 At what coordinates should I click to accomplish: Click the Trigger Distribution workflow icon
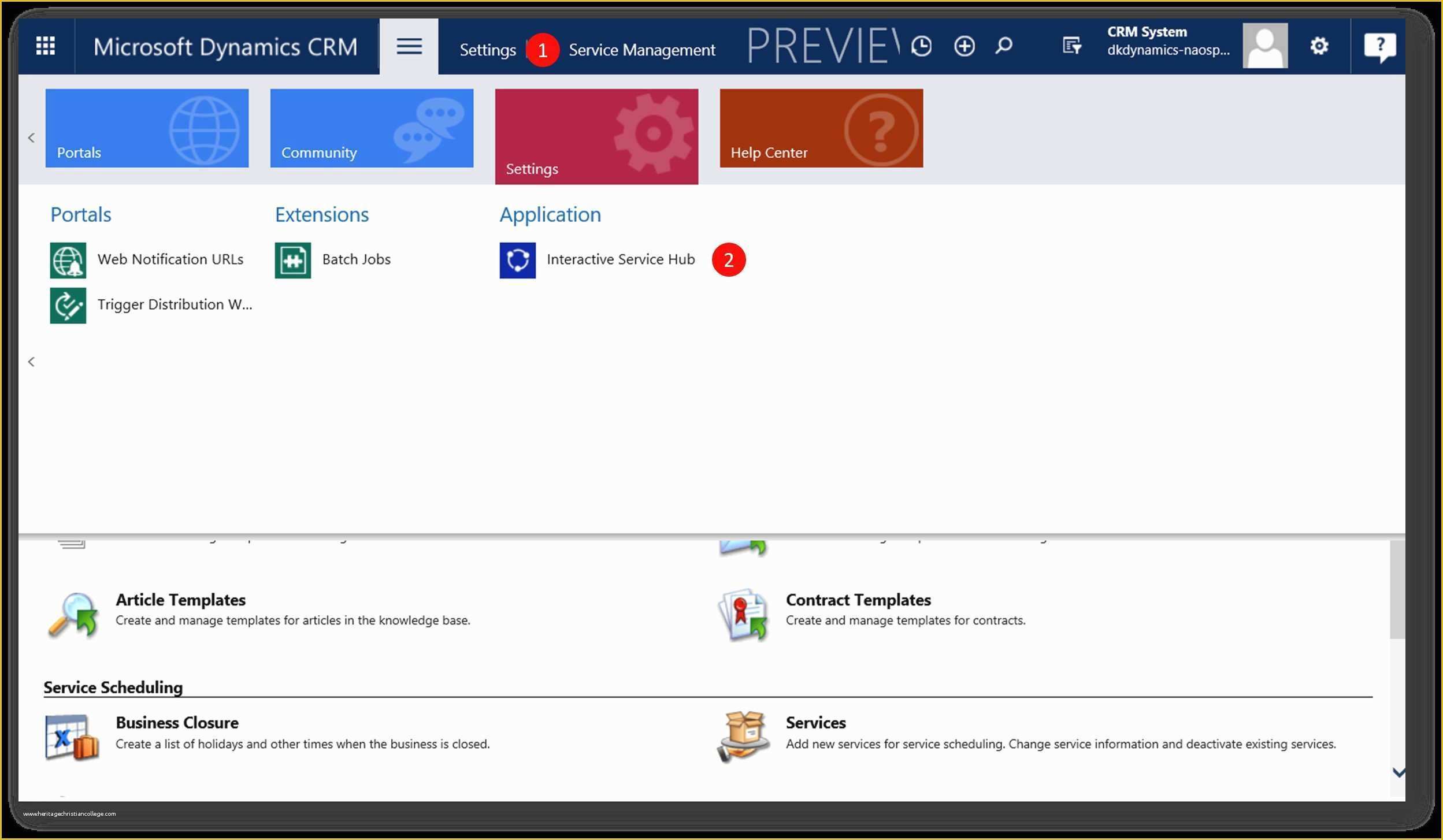click(68, 305)
